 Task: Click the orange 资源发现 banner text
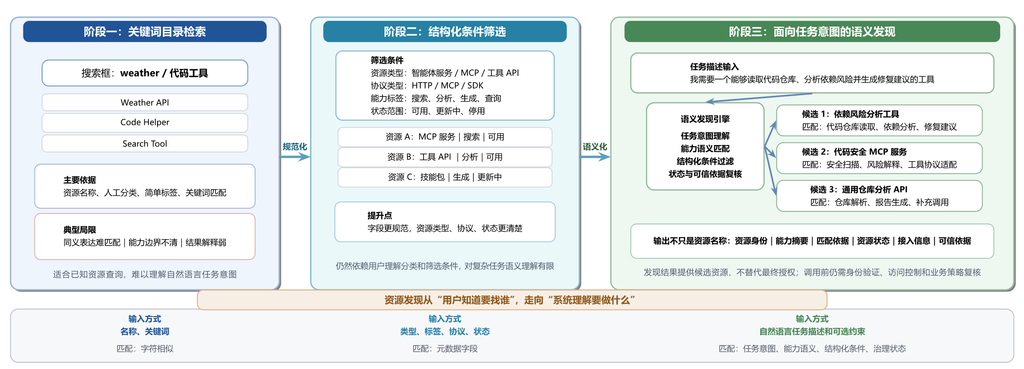[x=511, y=300]
